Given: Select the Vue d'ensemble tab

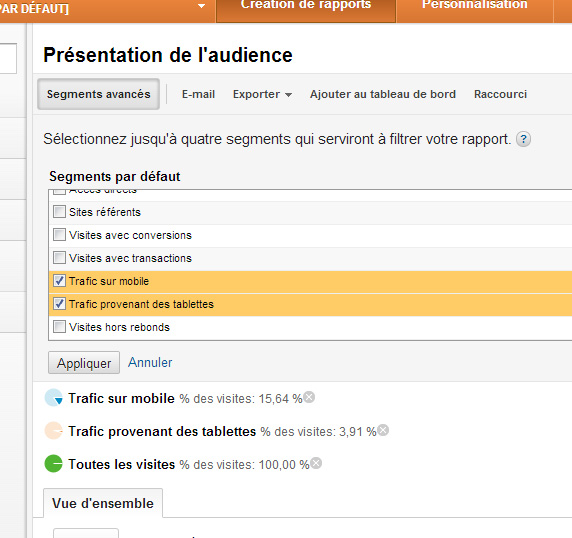Looking at the screenshot, I should point(103,503).
